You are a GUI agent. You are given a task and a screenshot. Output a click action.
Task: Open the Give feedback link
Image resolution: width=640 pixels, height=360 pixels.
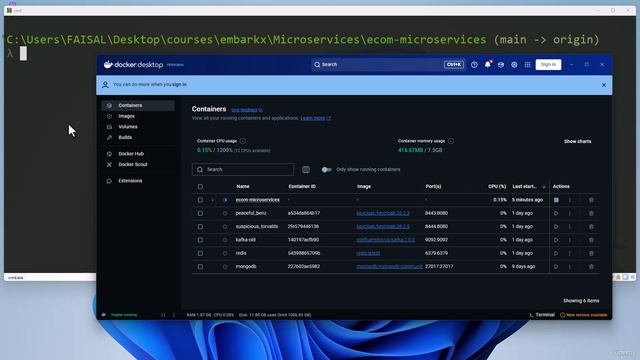(x=247, y=110)
